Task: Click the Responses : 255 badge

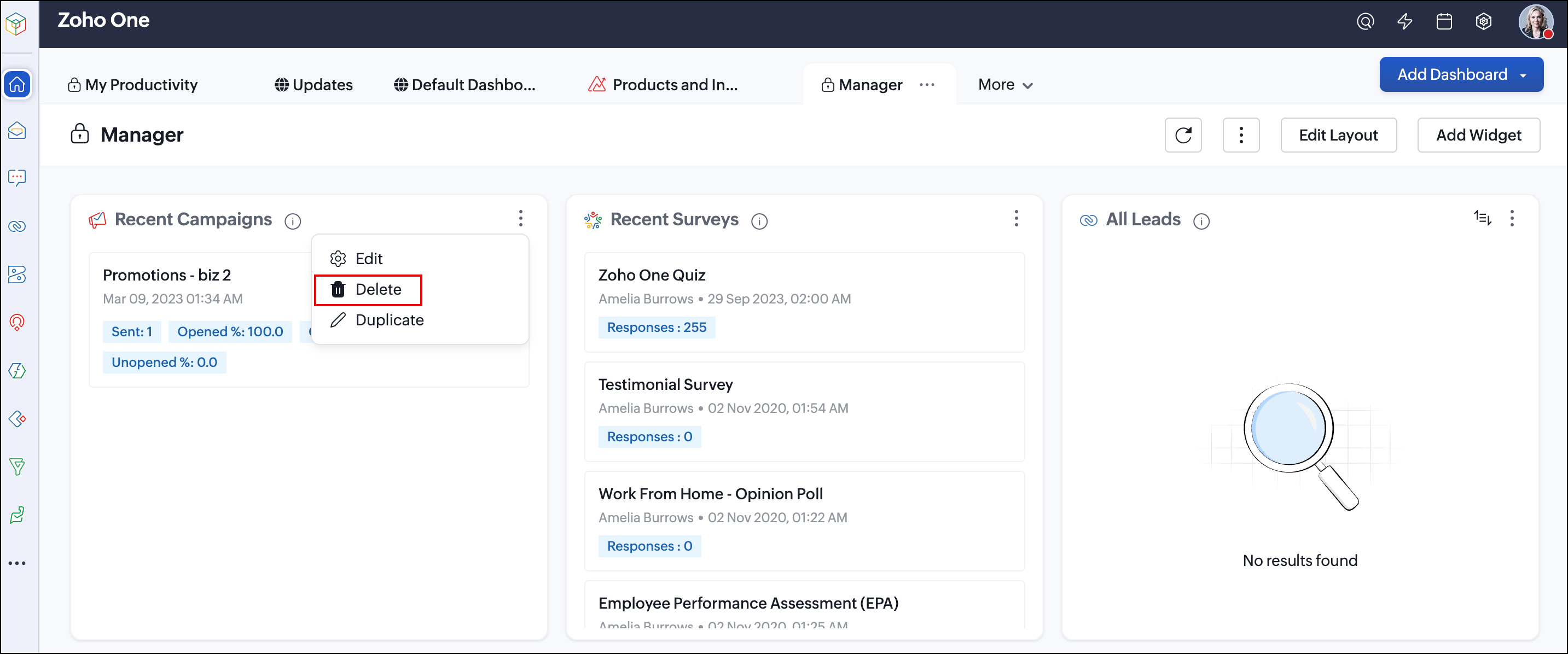Action: (x=657, y=328)
